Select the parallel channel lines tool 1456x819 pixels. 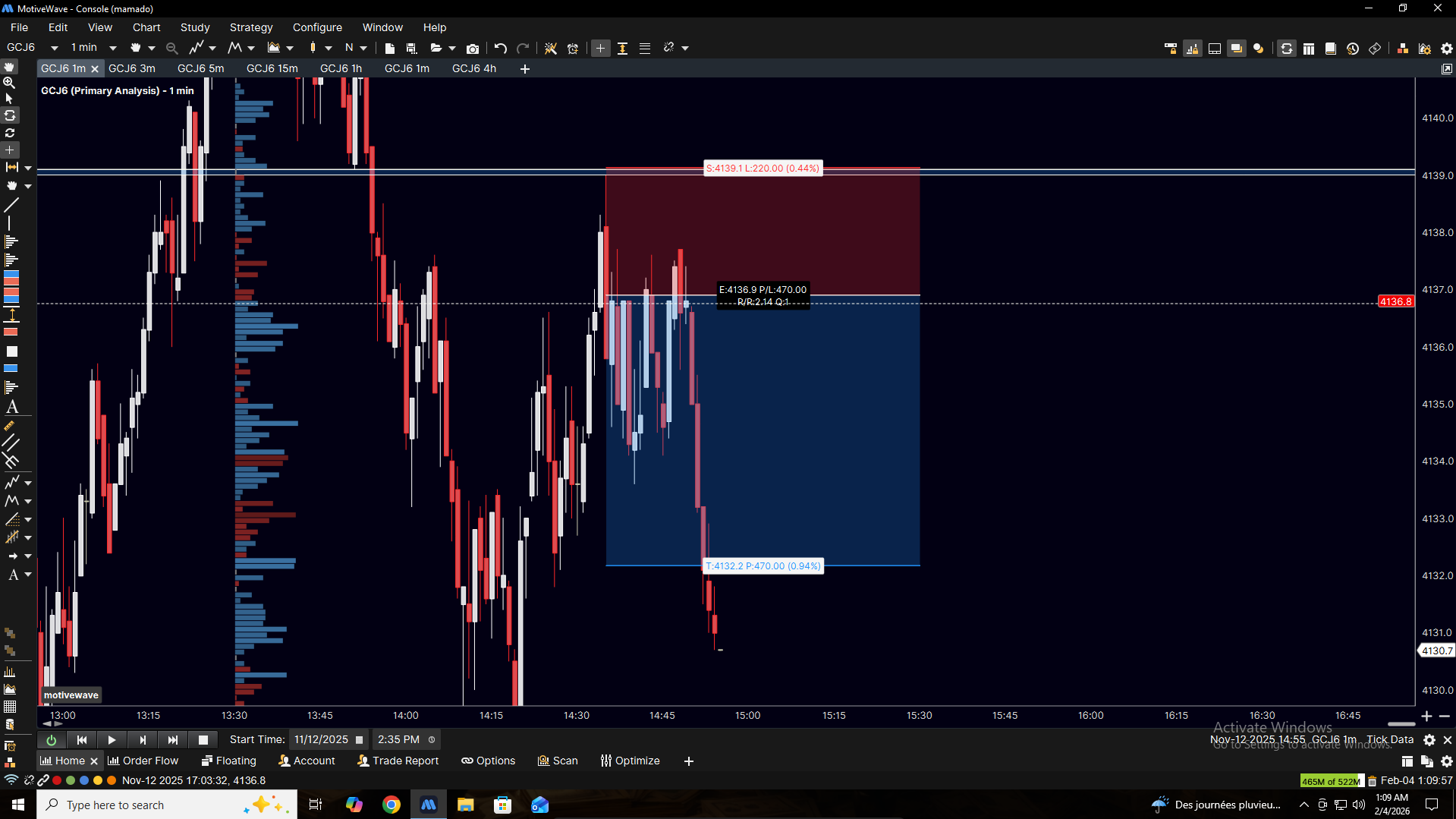click(x=11, y=441)
